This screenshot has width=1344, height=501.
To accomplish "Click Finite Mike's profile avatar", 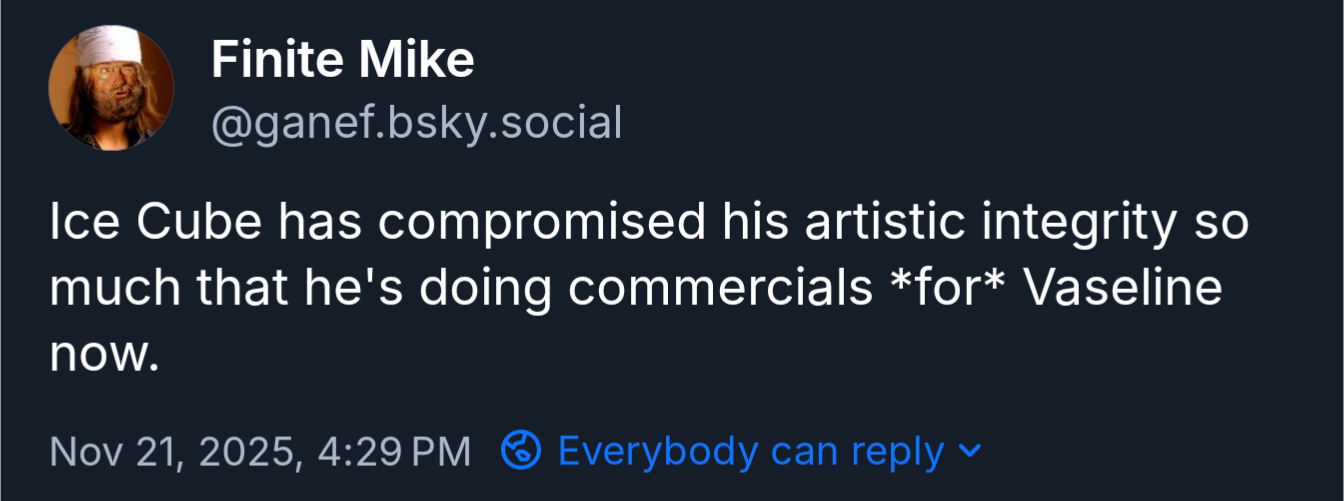I will click(x=111, y=88).
